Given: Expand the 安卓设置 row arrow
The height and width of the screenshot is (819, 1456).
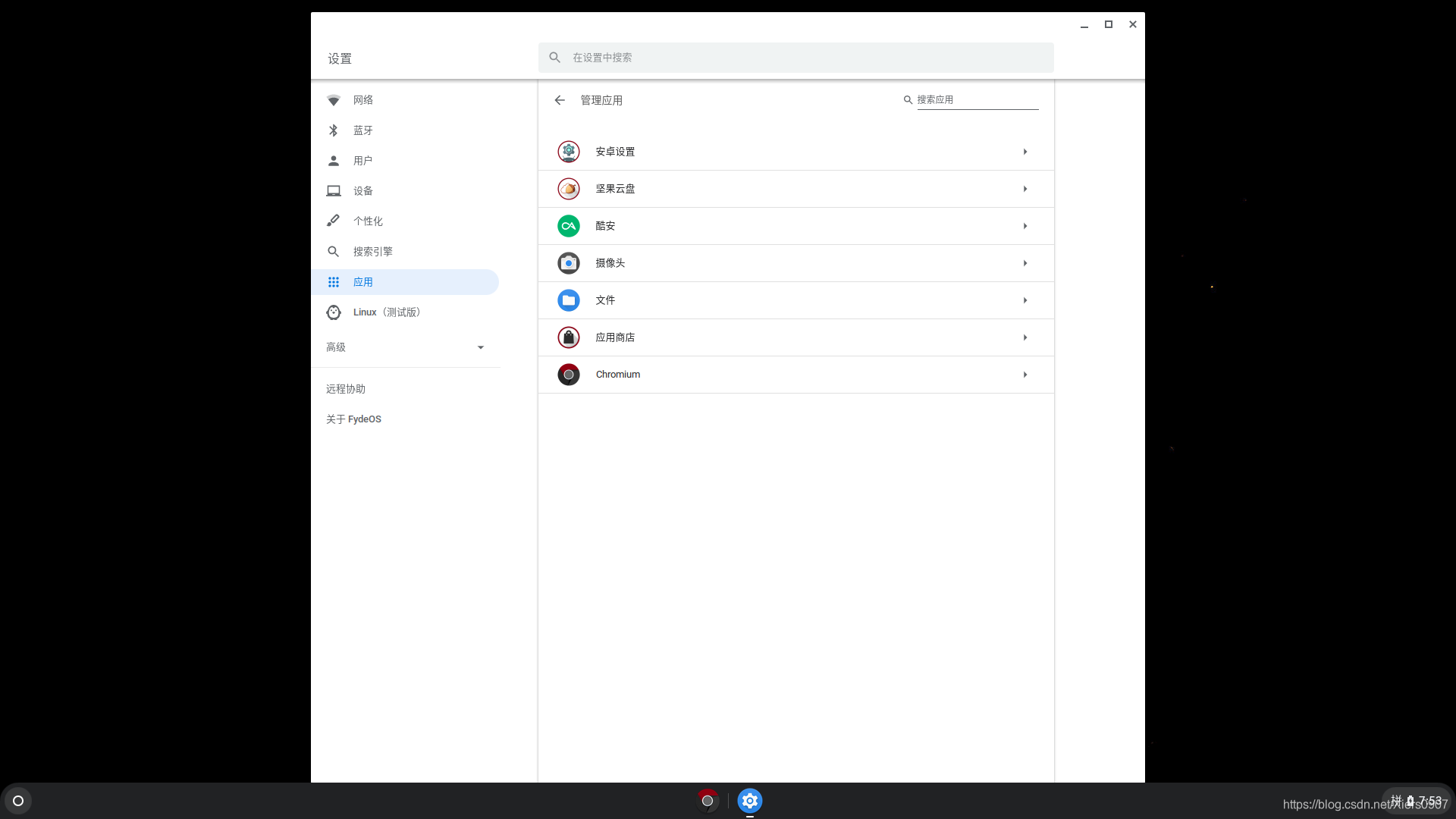Looking at the screenshot, I should click(1025, 152).
